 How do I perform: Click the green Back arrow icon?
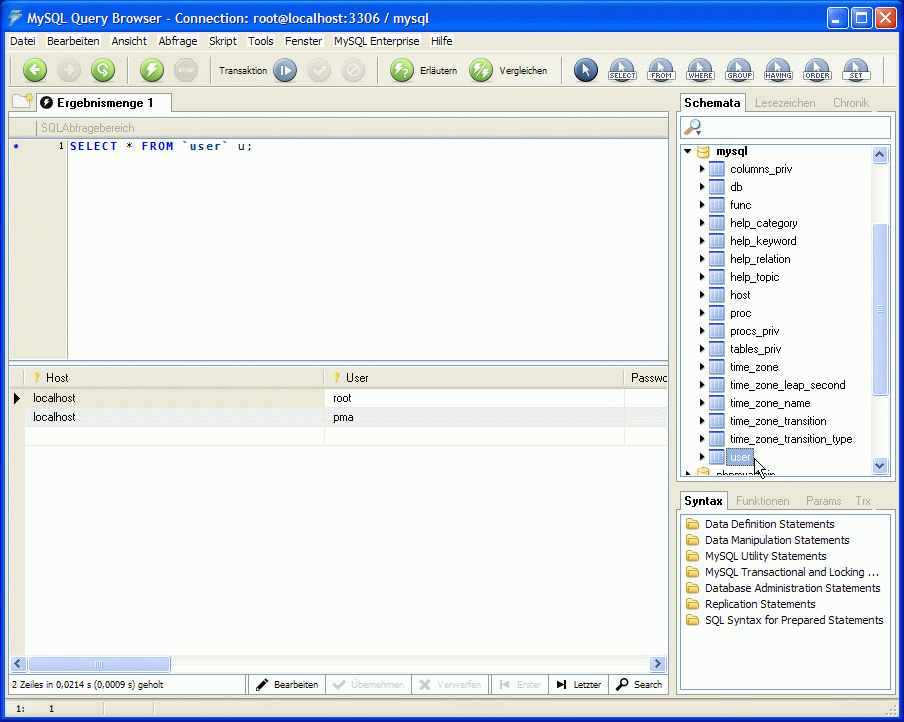tap(35, 70)
